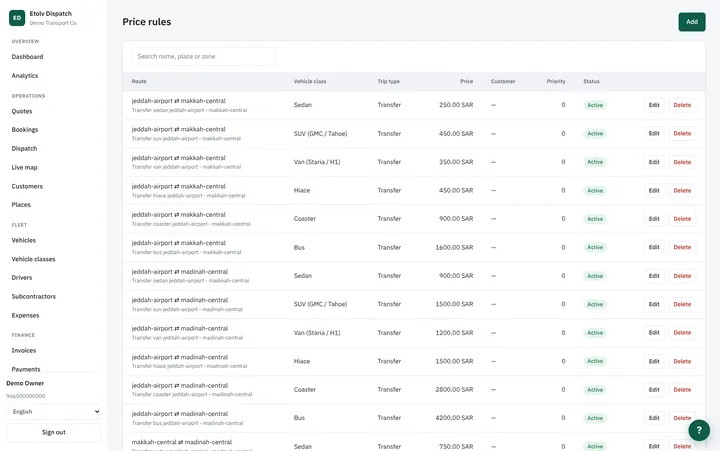720x451 pixels.
Task: Click the Route column header
Action: [139, 81]
